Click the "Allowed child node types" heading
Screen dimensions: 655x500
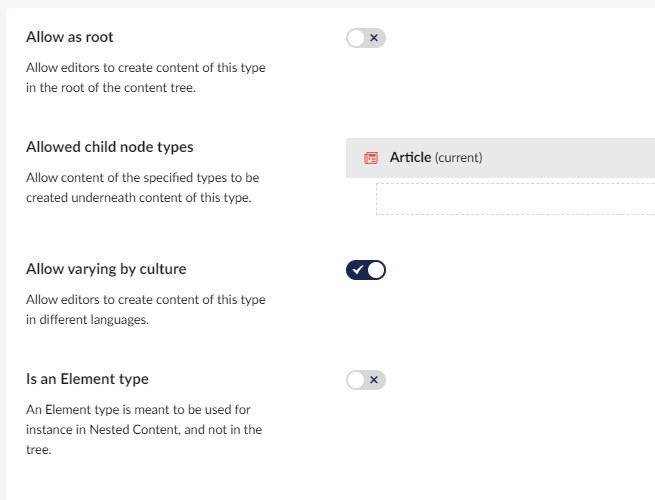[x=109, y=147]
